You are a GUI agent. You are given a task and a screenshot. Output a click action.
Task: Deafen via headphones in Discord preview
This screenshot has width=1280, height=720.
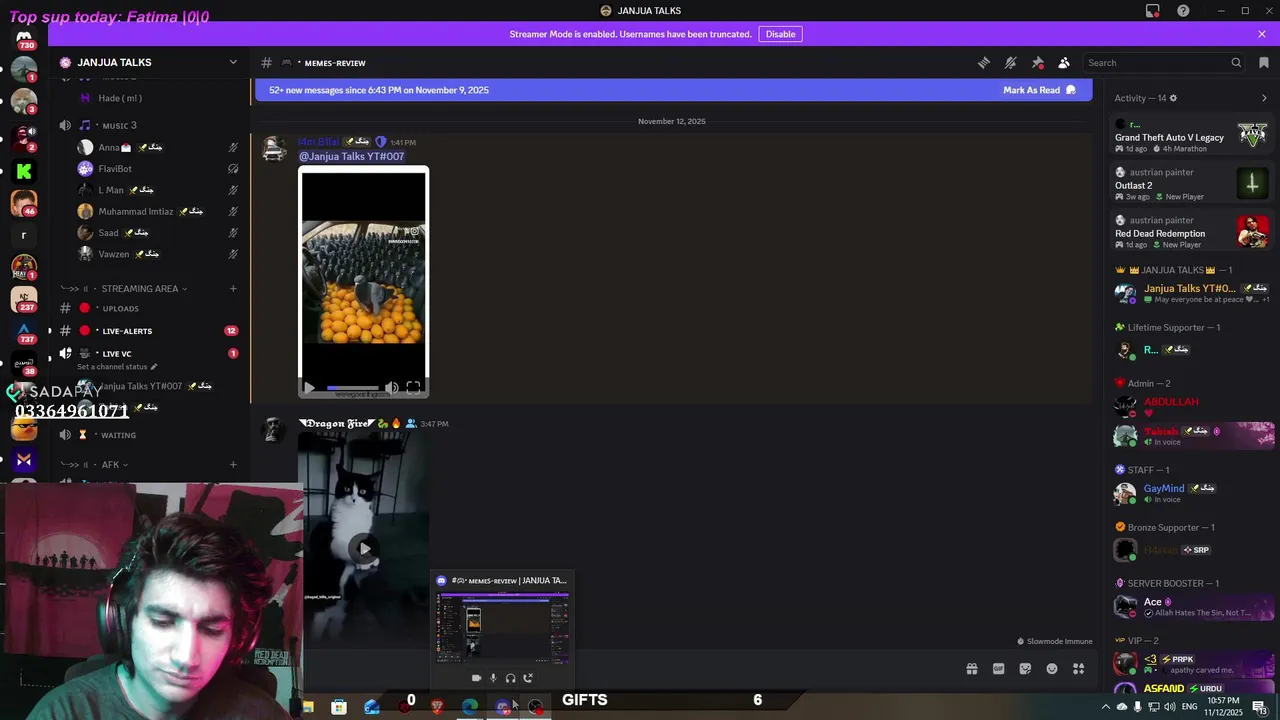(510, 678)
